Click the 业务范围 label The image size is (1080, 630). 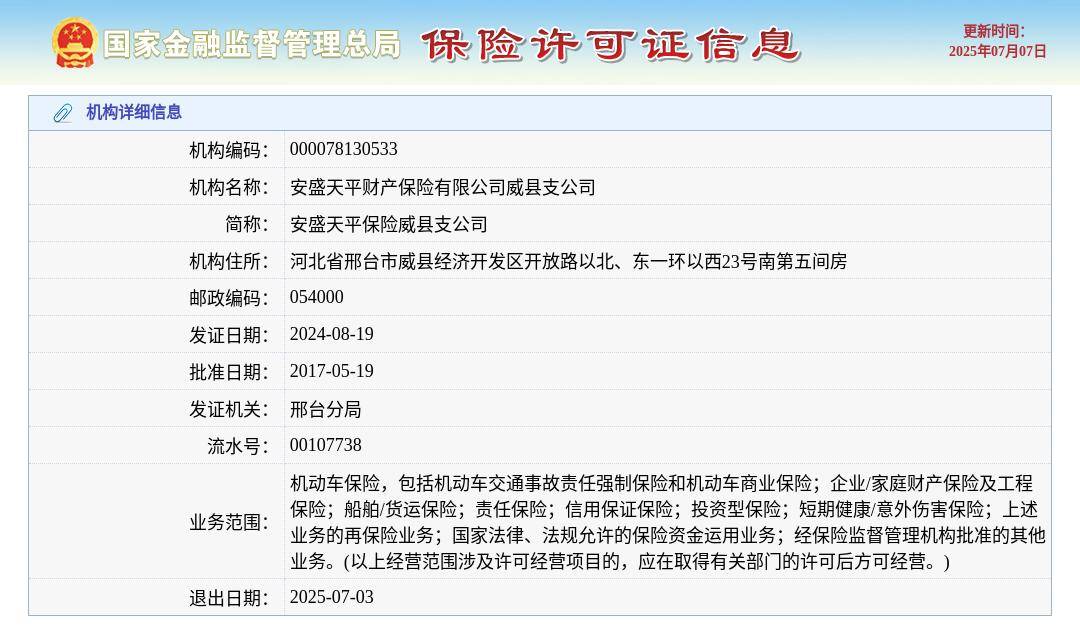[x=229, y=523]
